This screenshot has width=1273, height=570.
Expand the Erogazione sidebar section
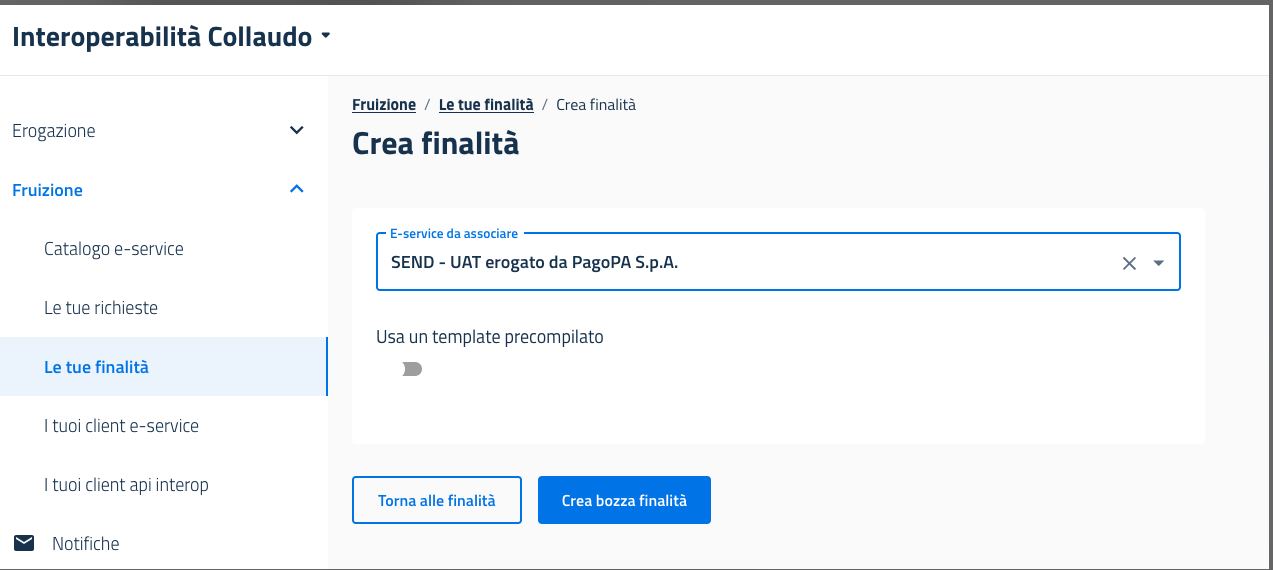coord(296,131)
